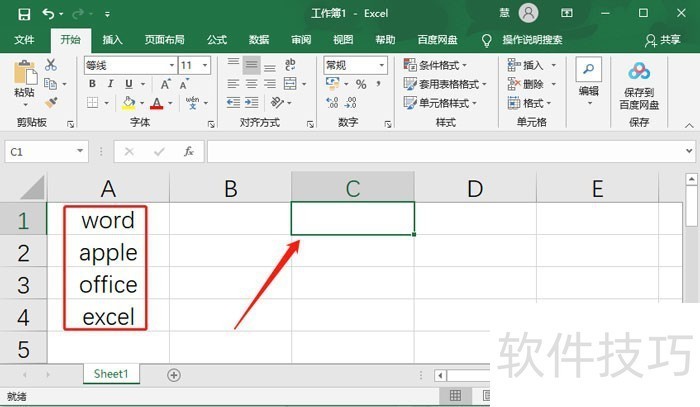The width and height of the screenshot is (700, 407).
Task: Open 单元格样式 cell styles menu
Action: tap(440, 103)
